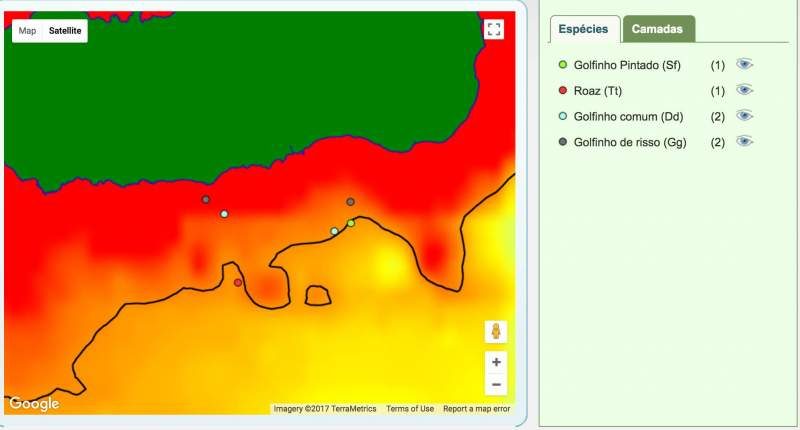Select the light blue Golfinho comum legend dot
This screenshot has height=430, width=800.
pos(563,116)
